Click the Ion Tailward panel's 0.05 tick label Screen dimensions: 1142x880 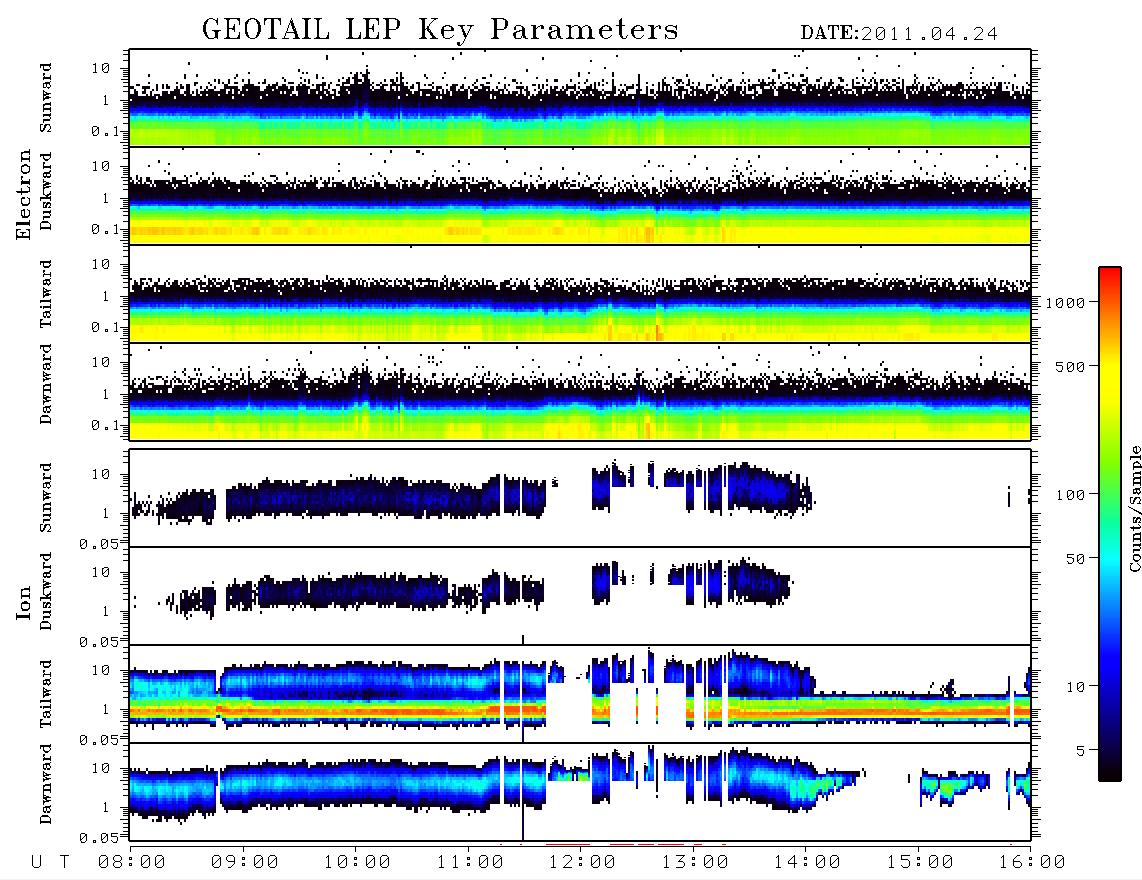[100, 739]
